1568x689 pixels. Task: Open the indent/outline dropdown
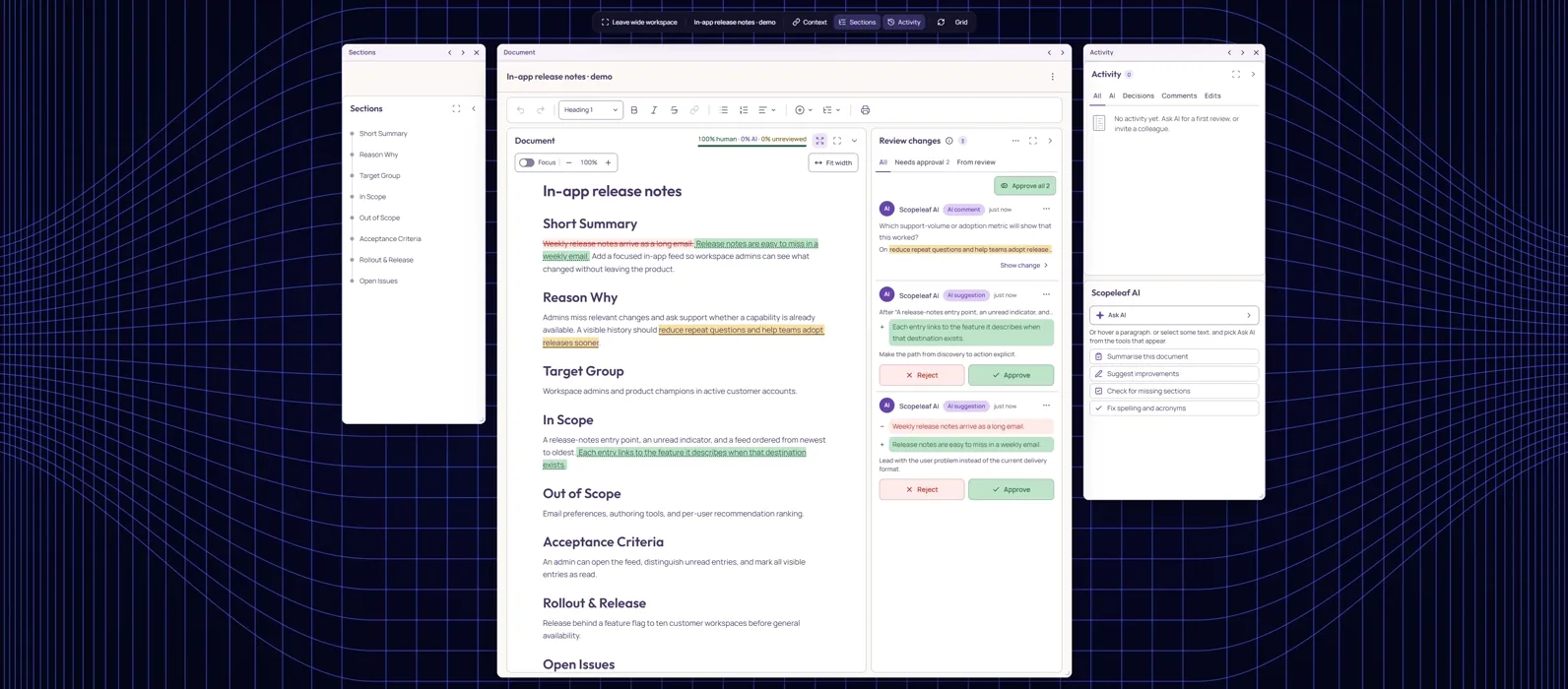[831, 110]
